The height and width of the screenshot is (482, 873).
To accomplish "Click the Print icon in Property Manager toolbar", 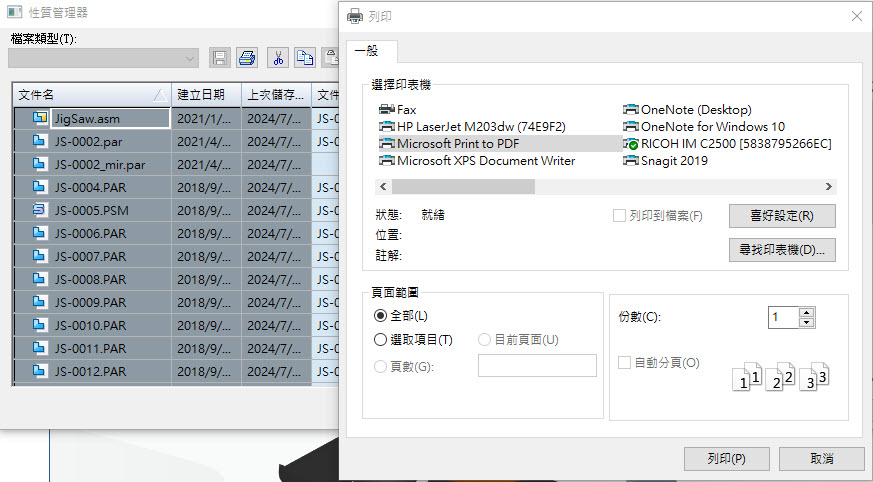I will 247,58.
